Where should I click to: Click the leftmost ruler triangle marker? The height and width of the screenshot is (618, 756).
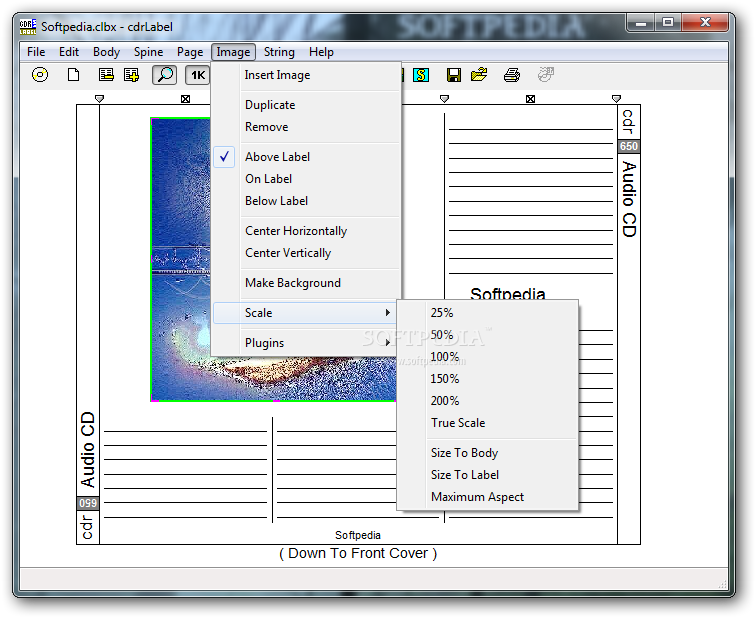click(x=99, y=99)
